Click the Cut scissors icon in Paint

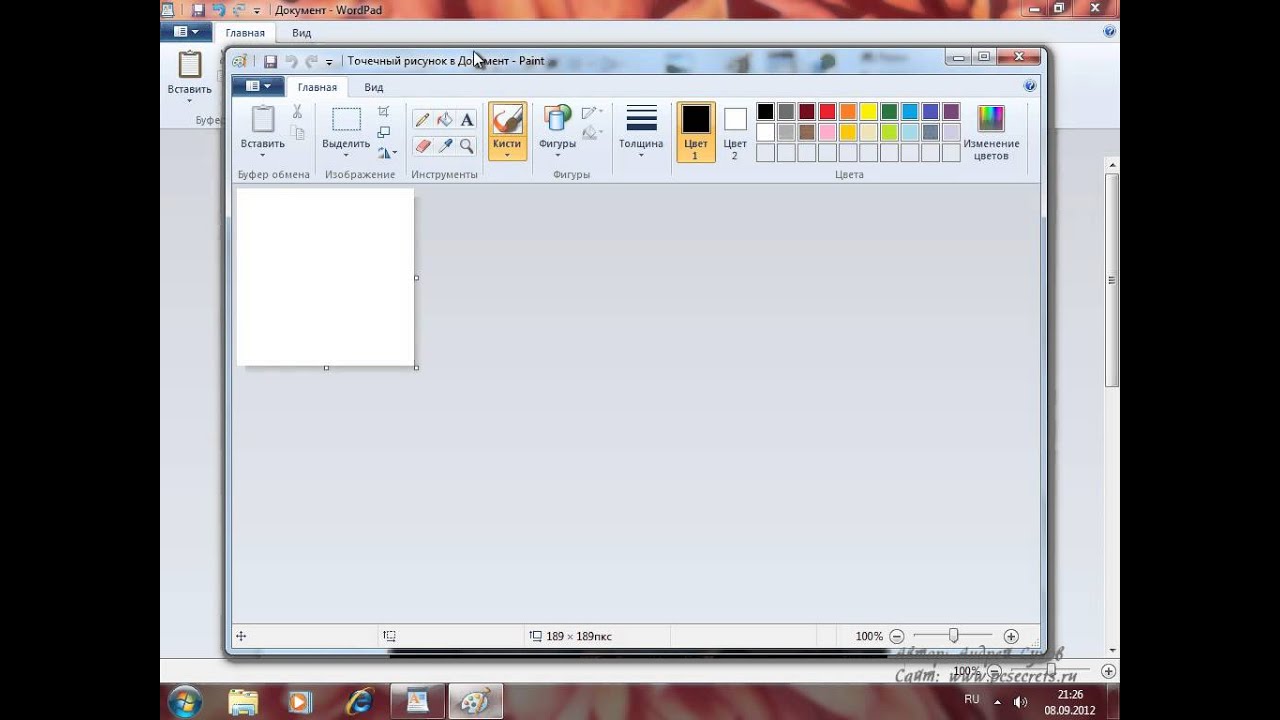pyautogui.click(x=297, y=112)
